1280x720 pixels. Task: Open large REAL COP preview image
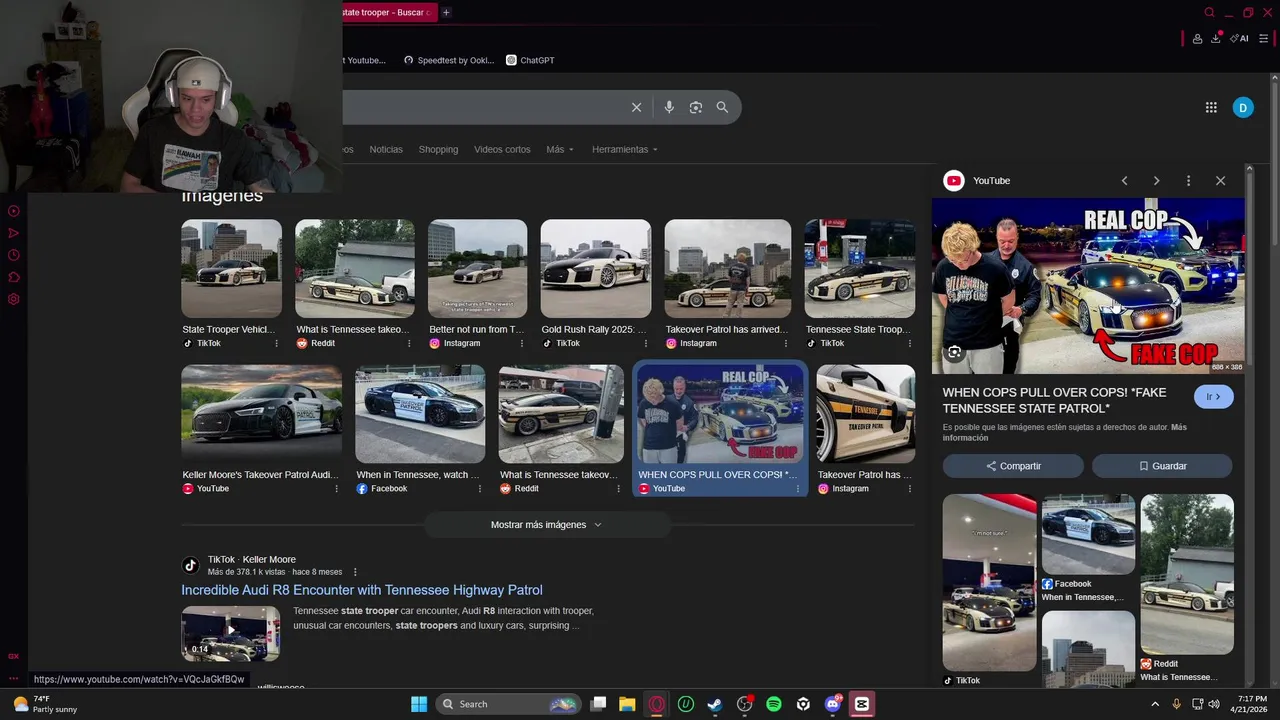[1088, 285]
